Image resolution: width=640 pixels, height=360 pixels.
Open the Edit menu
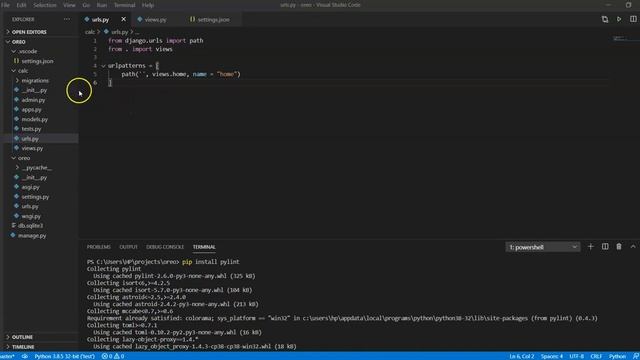coord(21,5)
